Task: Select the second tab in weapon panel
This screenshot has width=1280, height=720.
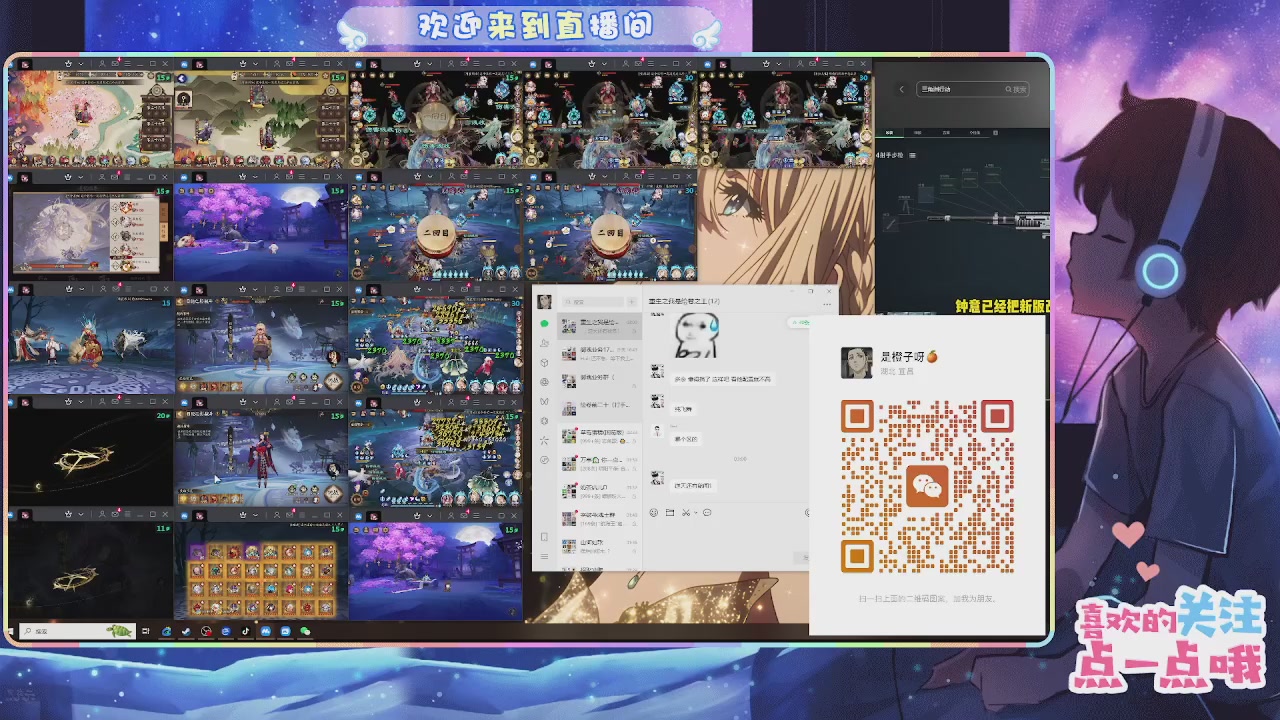Action: coord(917,133)
